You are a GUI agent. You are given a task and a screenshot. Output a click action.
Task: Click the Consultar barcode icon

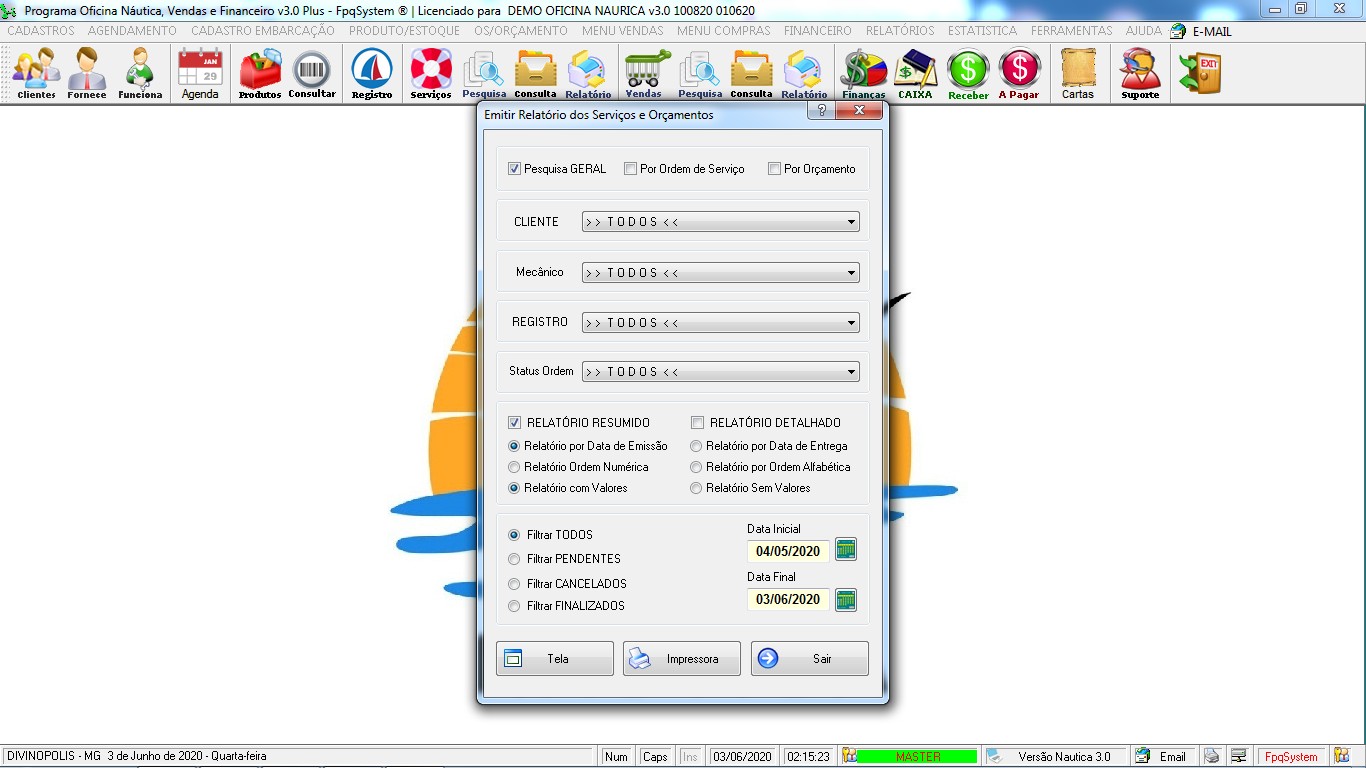tap(312, 74)
